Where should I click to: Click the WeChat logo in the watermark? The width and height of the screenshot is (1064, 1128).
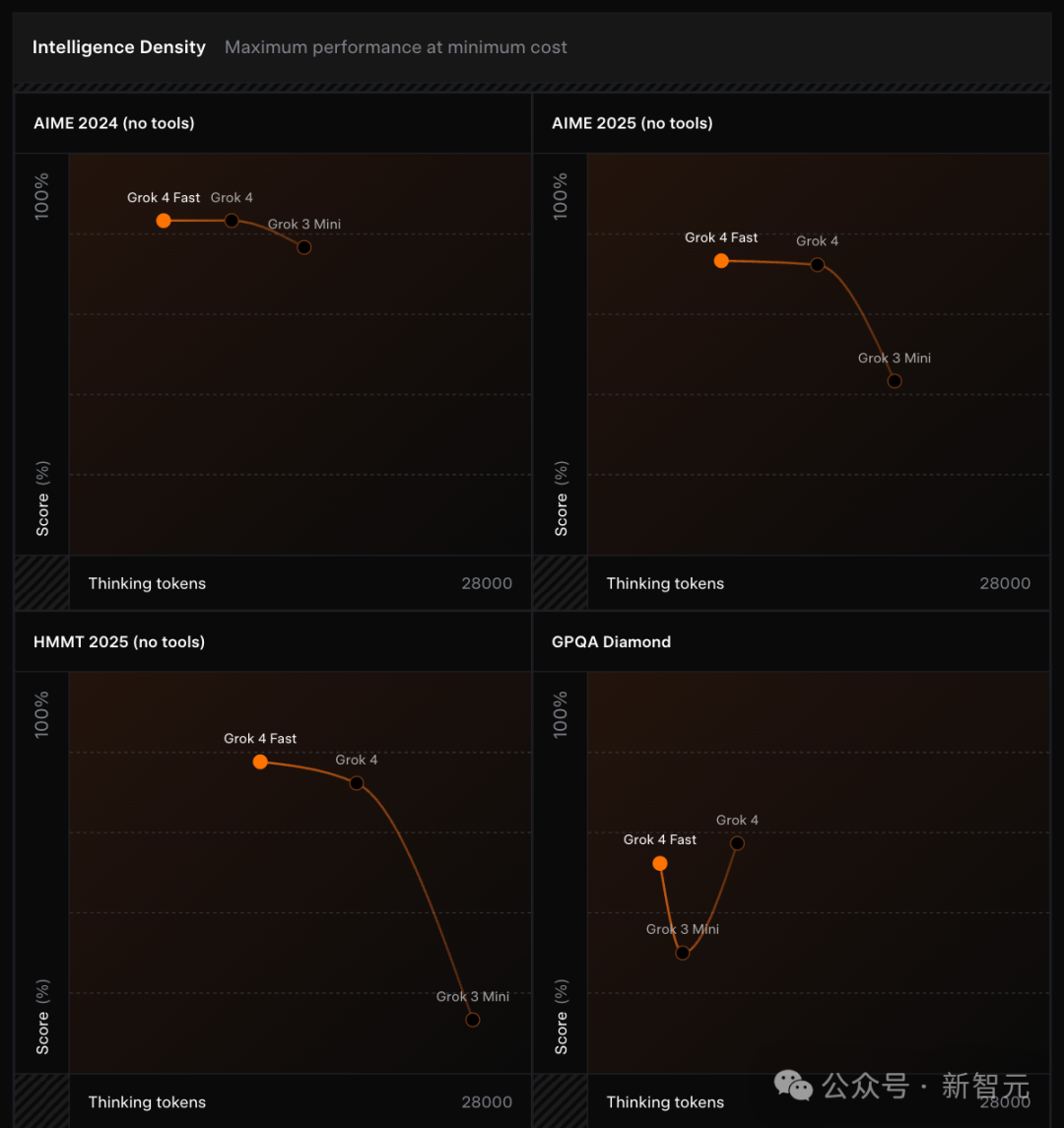click(793, 1086)
